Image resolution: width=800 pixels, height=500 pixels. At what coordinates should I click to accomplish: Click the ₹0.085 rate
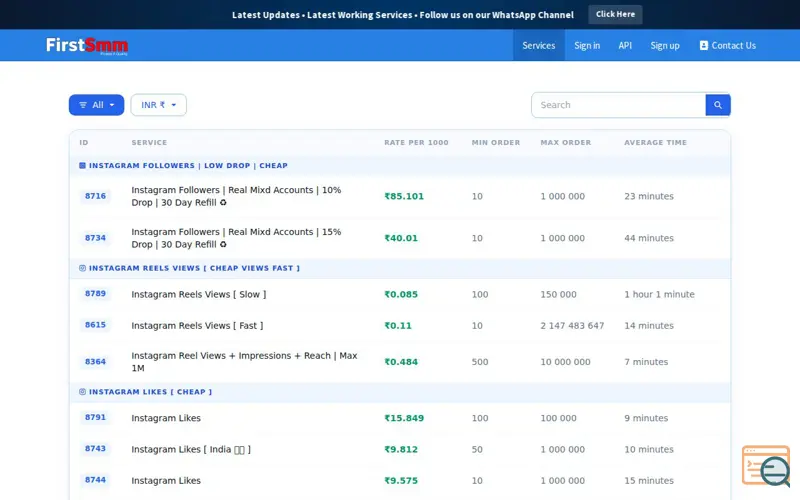[401, 294]
